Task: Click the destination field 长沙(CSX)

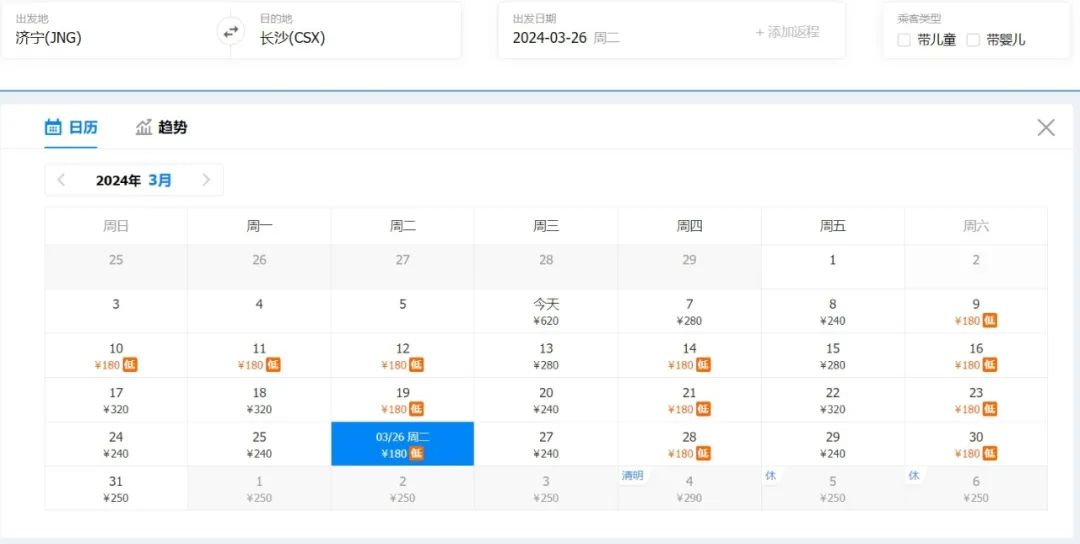Action: click(x=292, y=38)
